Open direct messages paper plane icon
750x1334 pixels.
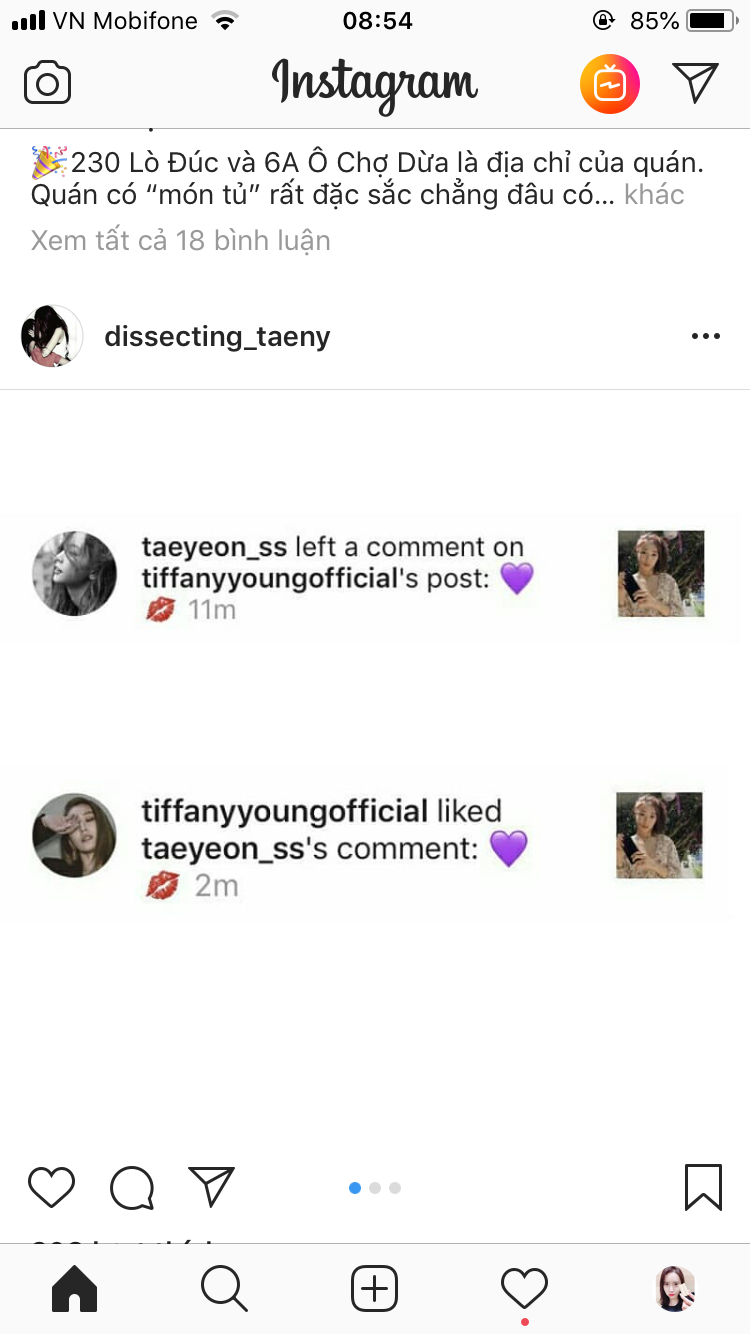(x=696, y=83)
